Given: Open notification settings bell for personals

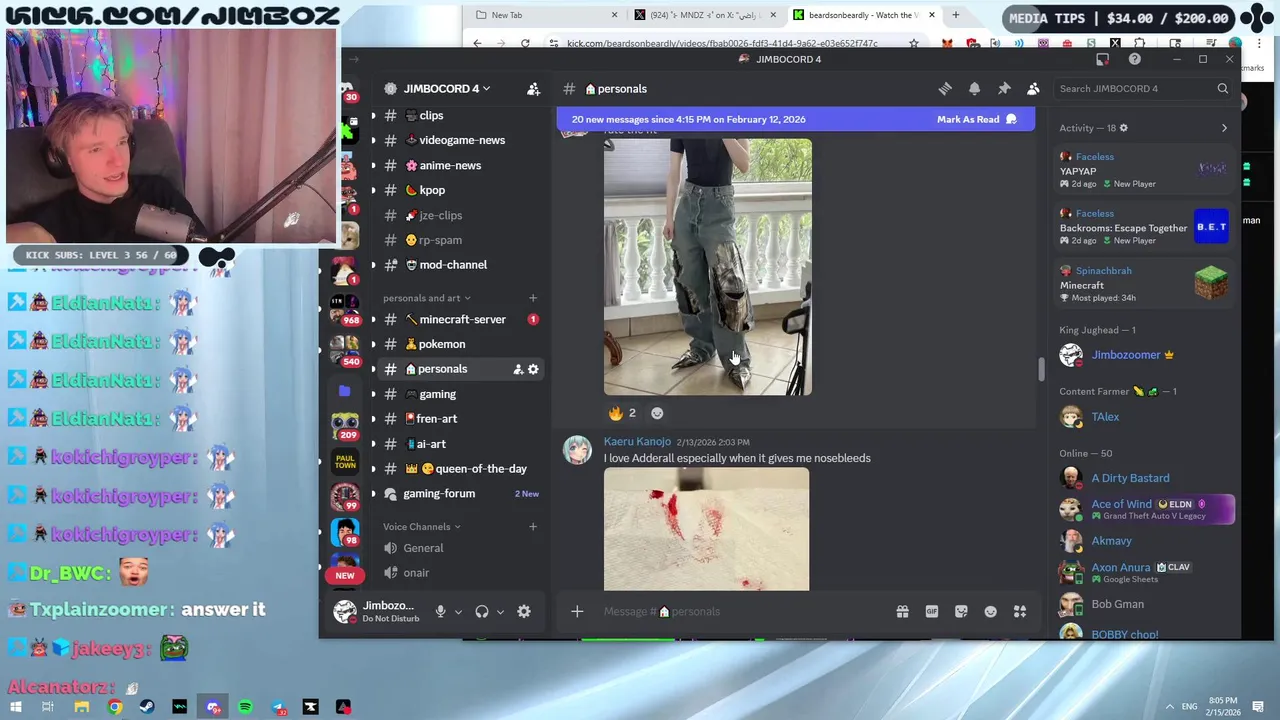Looking at the screenshot, I should pos(974,89).
